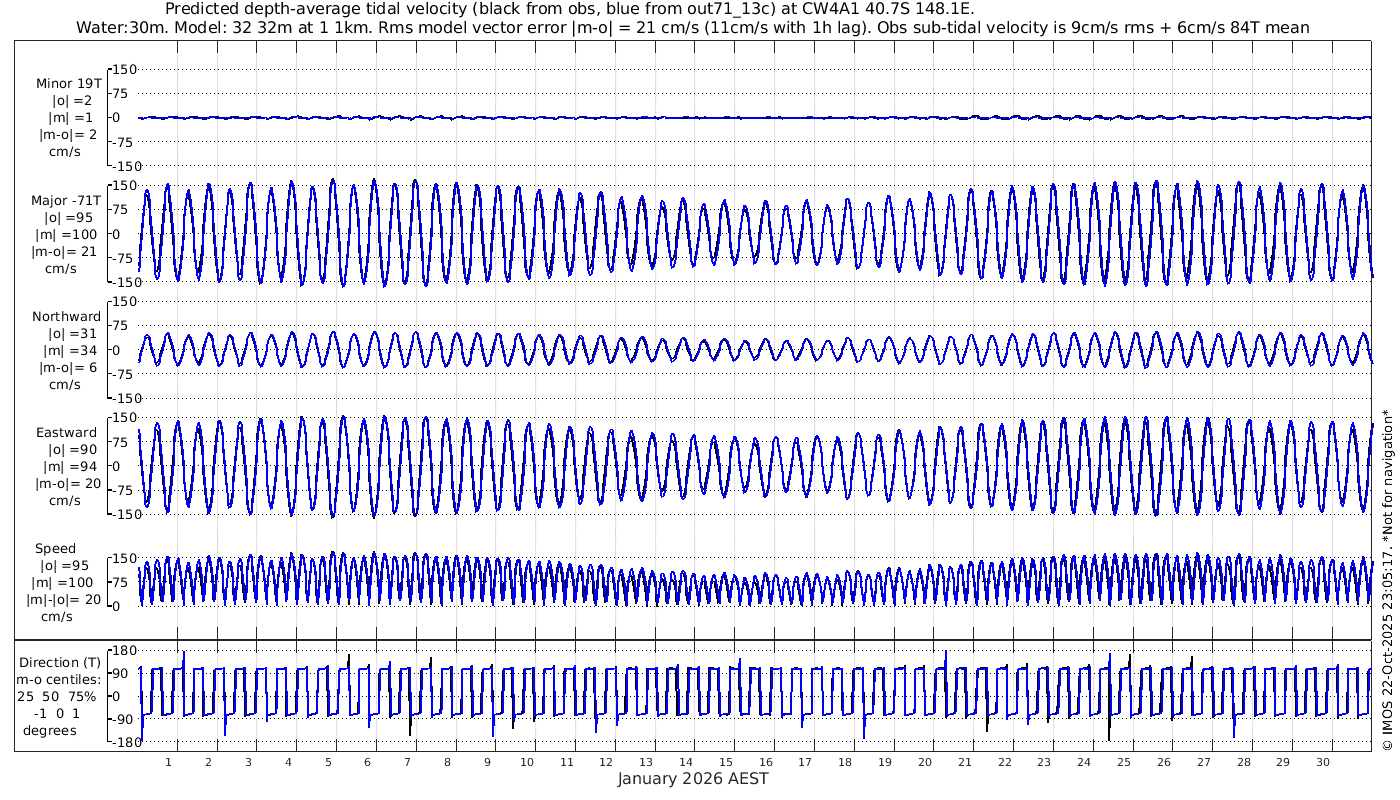
Task: Click the '180' tick on Direction axis
Action: pos(125,650)
